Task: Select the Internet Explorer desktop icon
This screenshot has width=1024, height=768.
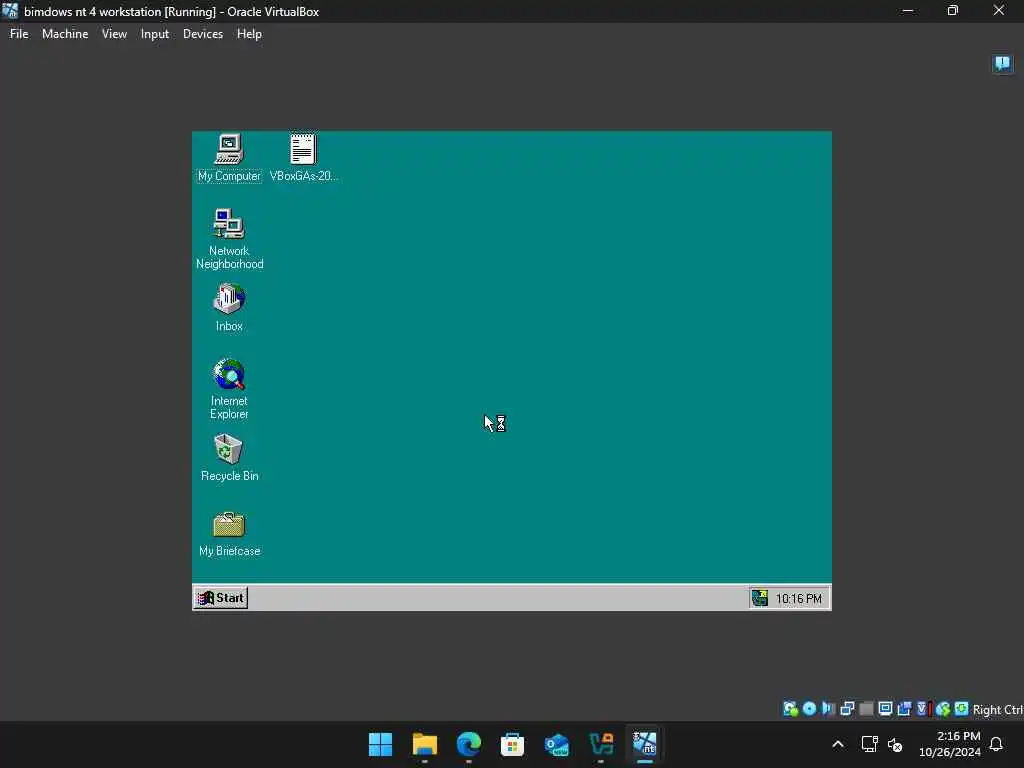Action: (x=229, y=389)
